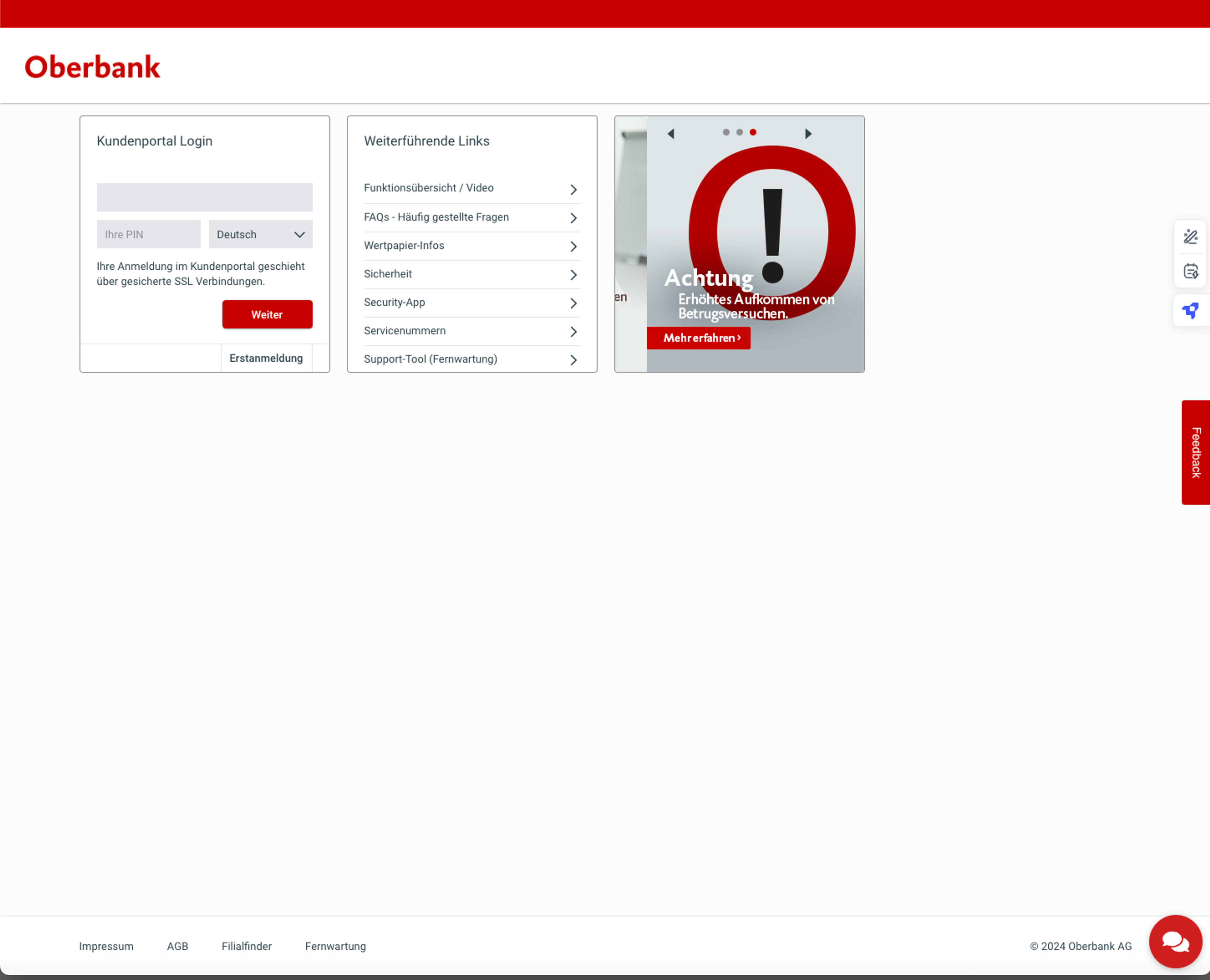Open Security-App link
The width and height of the screenshot is (1210, 980).
[471, 303]
